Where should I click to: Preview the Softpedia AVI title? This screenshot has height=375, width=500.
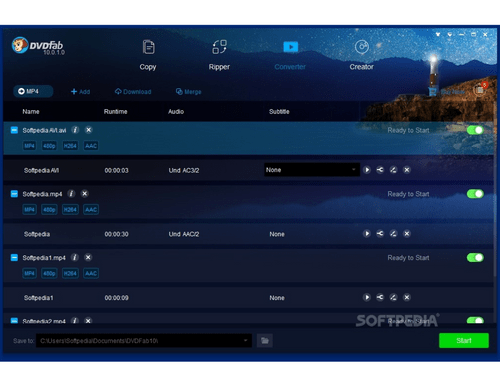click(x=367, y=170)
